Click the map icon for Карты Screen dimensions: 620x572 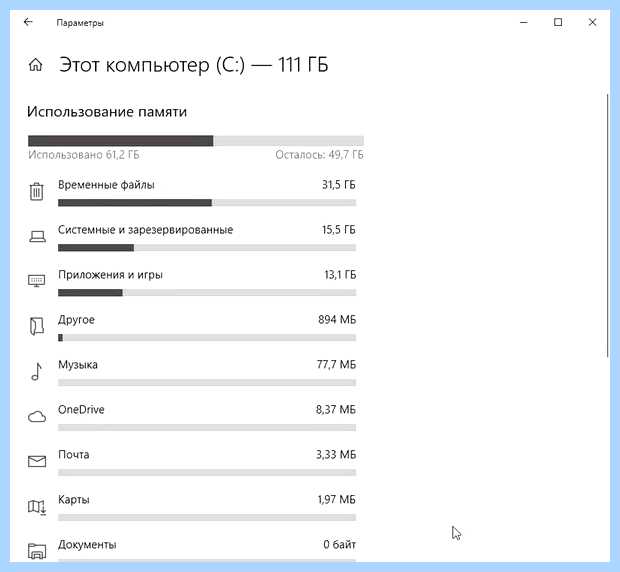click(37, 506)
